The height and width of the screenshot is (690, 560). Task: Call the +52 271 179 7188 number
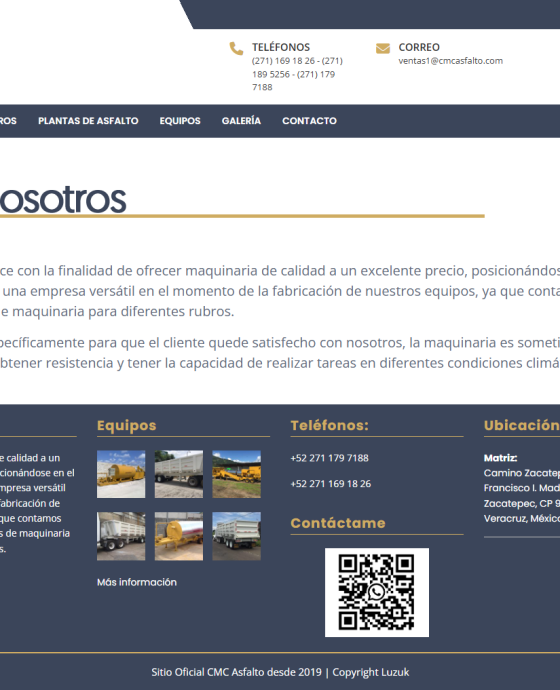329,458
